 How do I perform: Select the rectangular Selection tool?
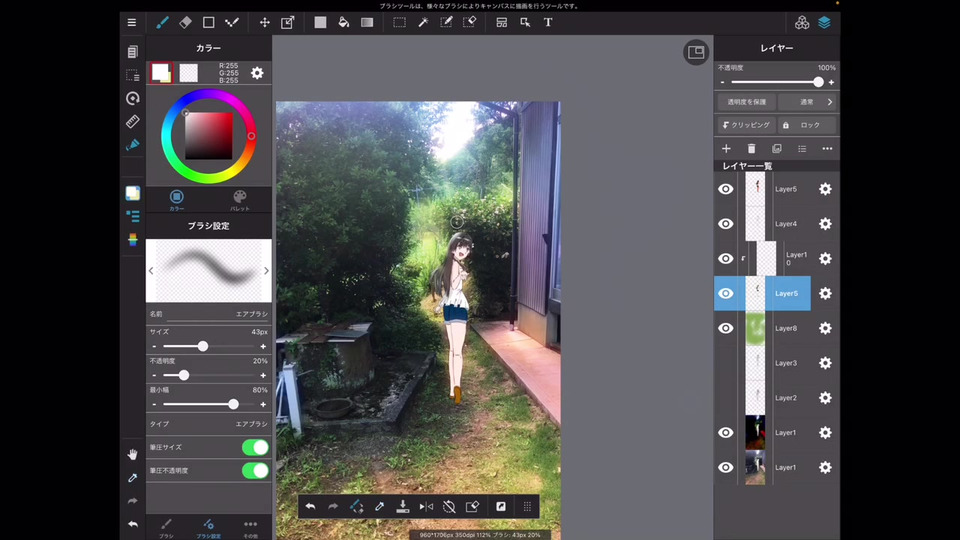click(399, 23)
